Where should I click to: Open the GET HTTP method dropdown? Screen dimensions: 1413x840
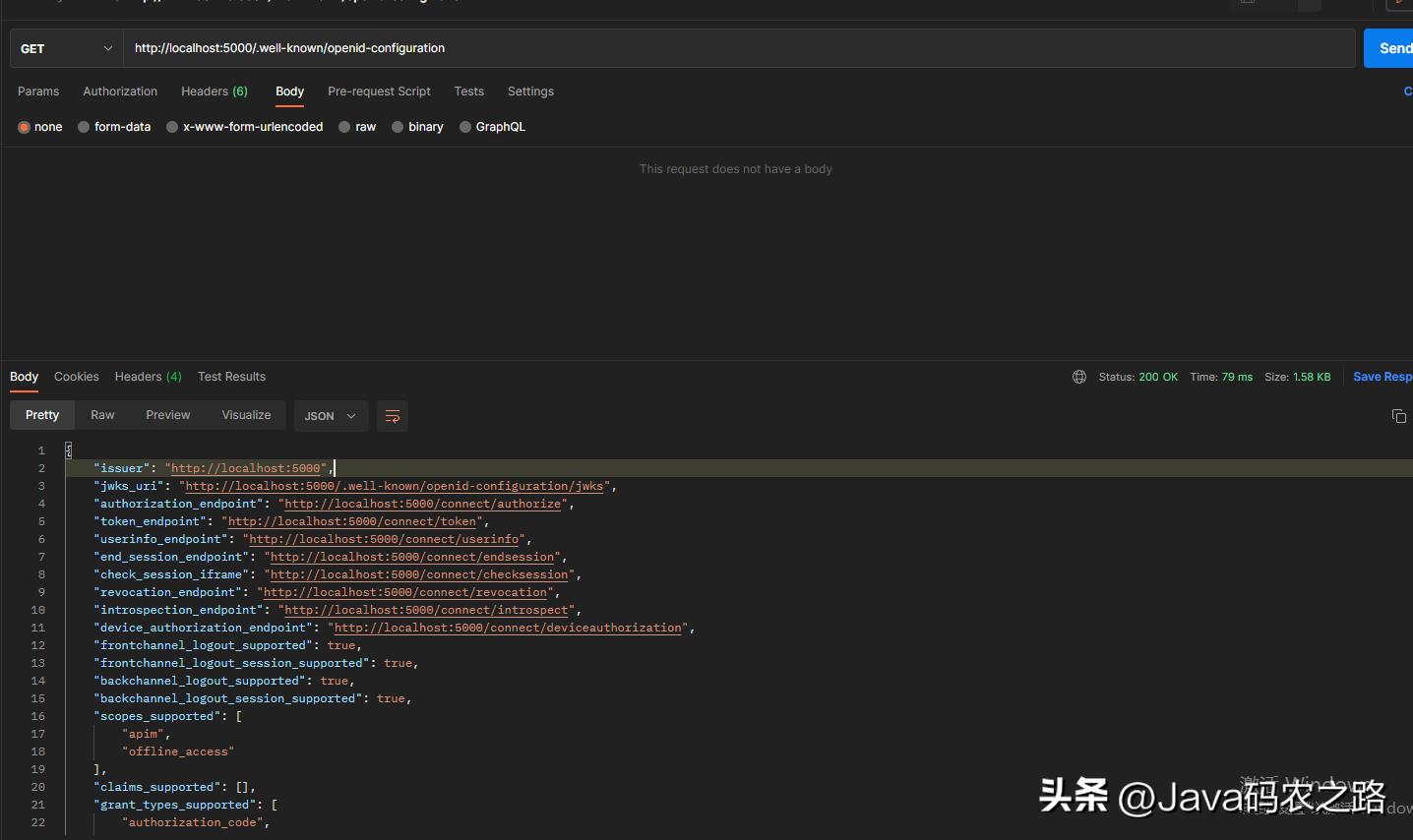click(66, 48)
